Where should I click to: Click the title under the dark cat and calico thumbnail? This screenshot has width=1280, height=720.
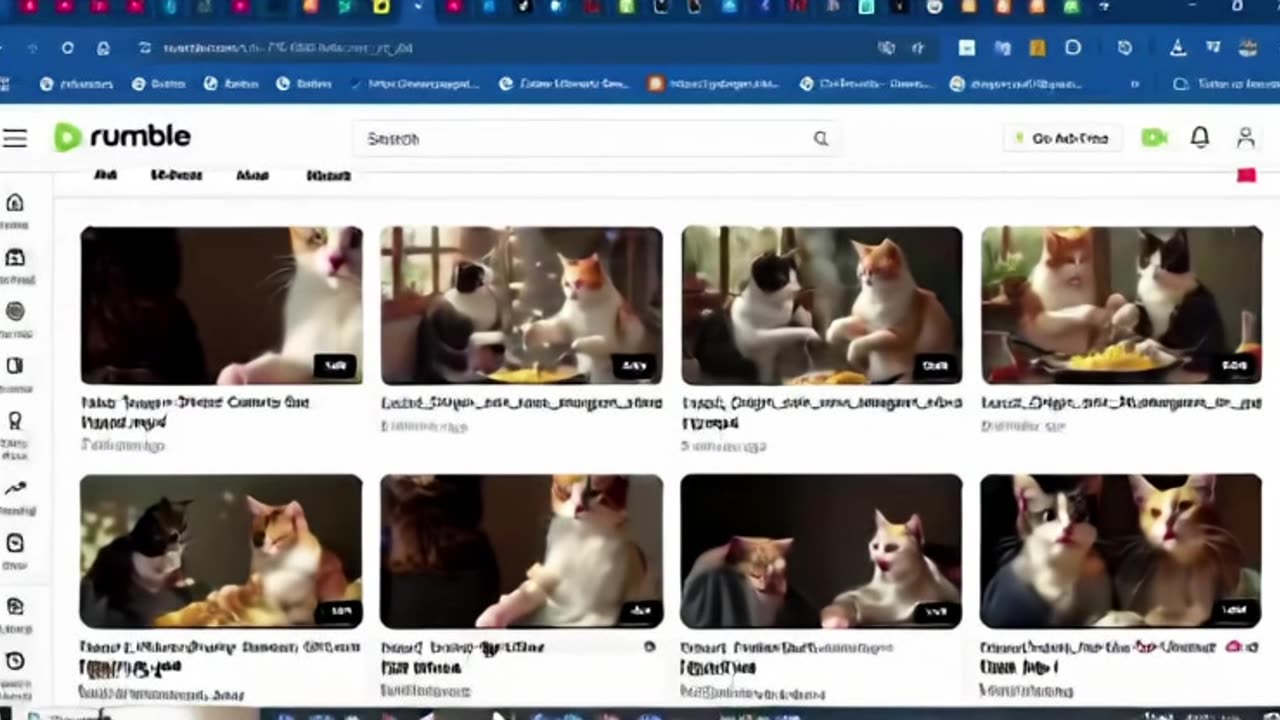(x=220, y=657)
